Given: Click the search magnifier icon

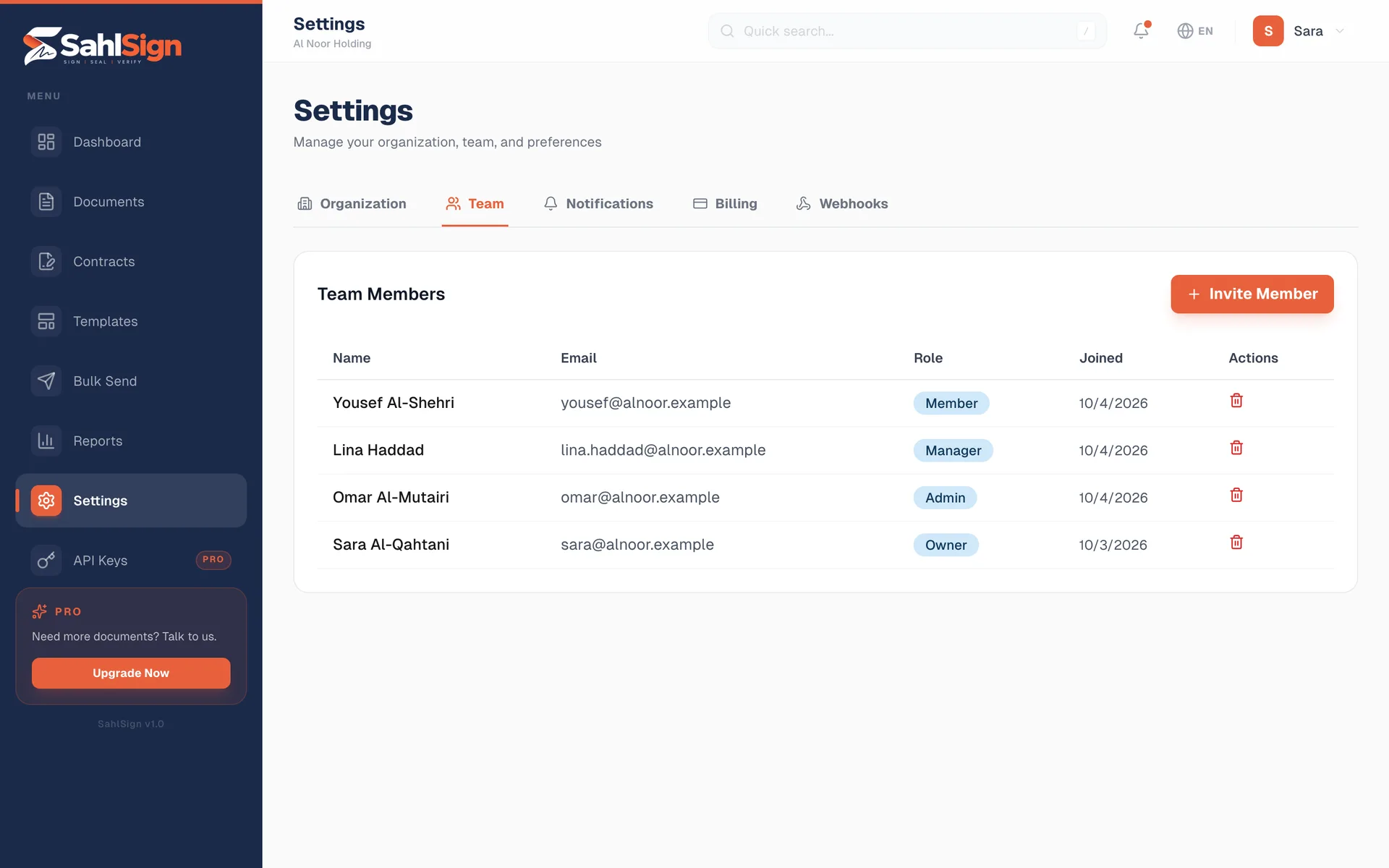Looking at the screenshot, I should [x=727, y=31].
